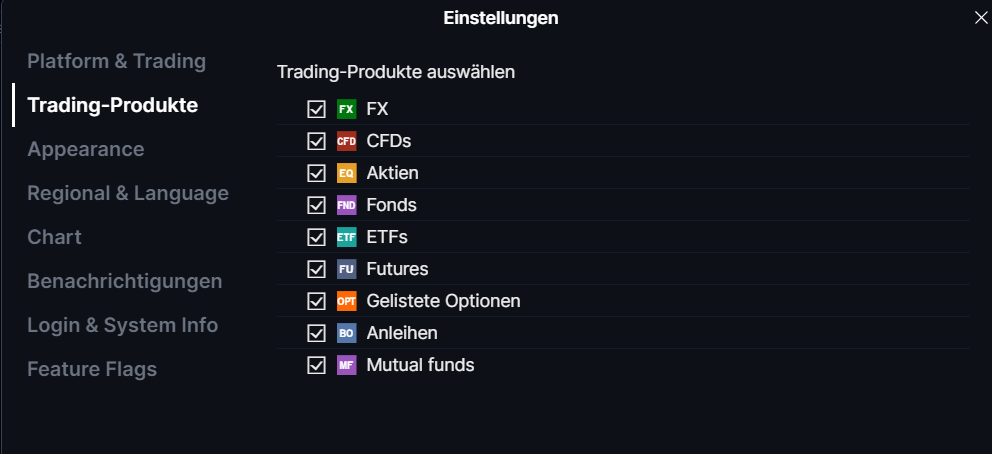This screenshot has width=992, height=454.
Task: Uncheck the FX checkbox
Action: [316, 109]
